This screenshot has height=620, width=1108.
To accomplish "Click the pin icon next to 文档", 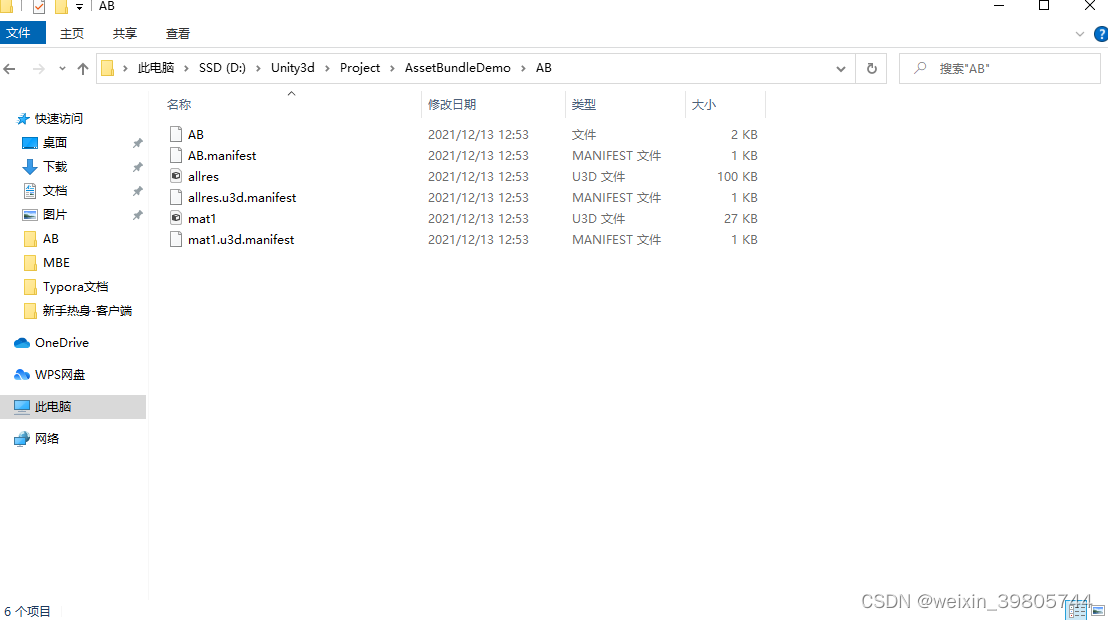I will 138,191.
